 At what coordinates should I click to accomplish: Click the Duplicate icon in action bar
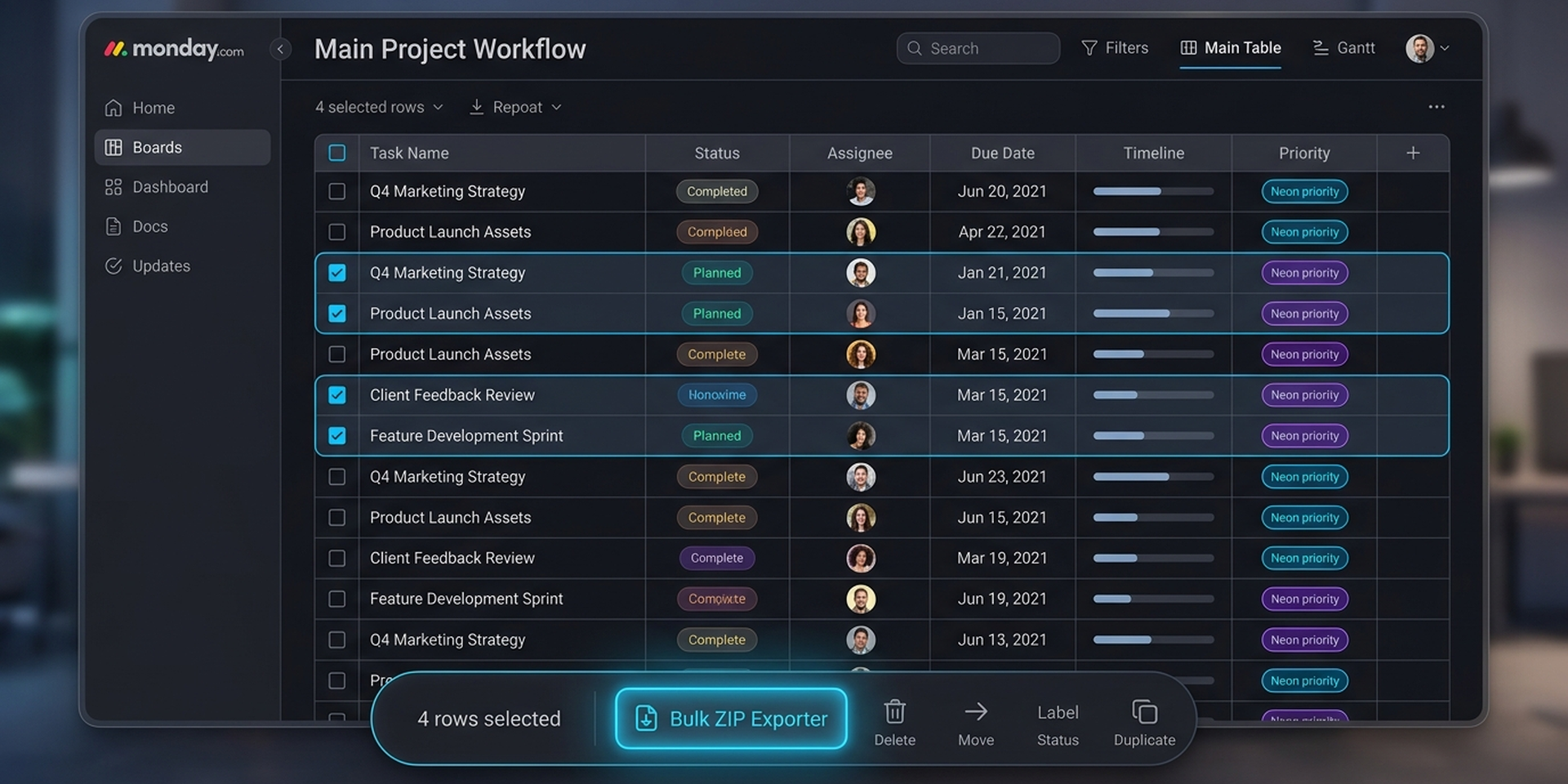1144,711
